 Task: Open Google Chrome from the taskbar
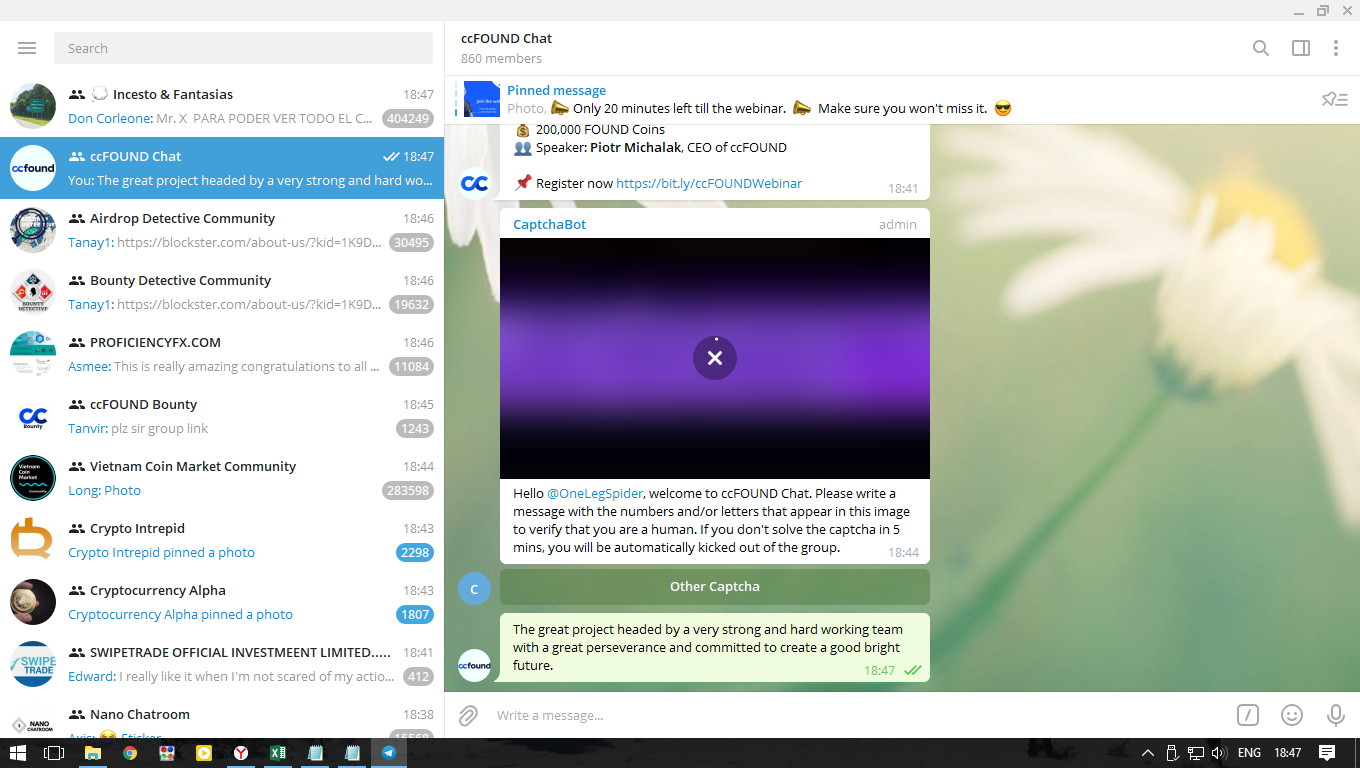130,753
